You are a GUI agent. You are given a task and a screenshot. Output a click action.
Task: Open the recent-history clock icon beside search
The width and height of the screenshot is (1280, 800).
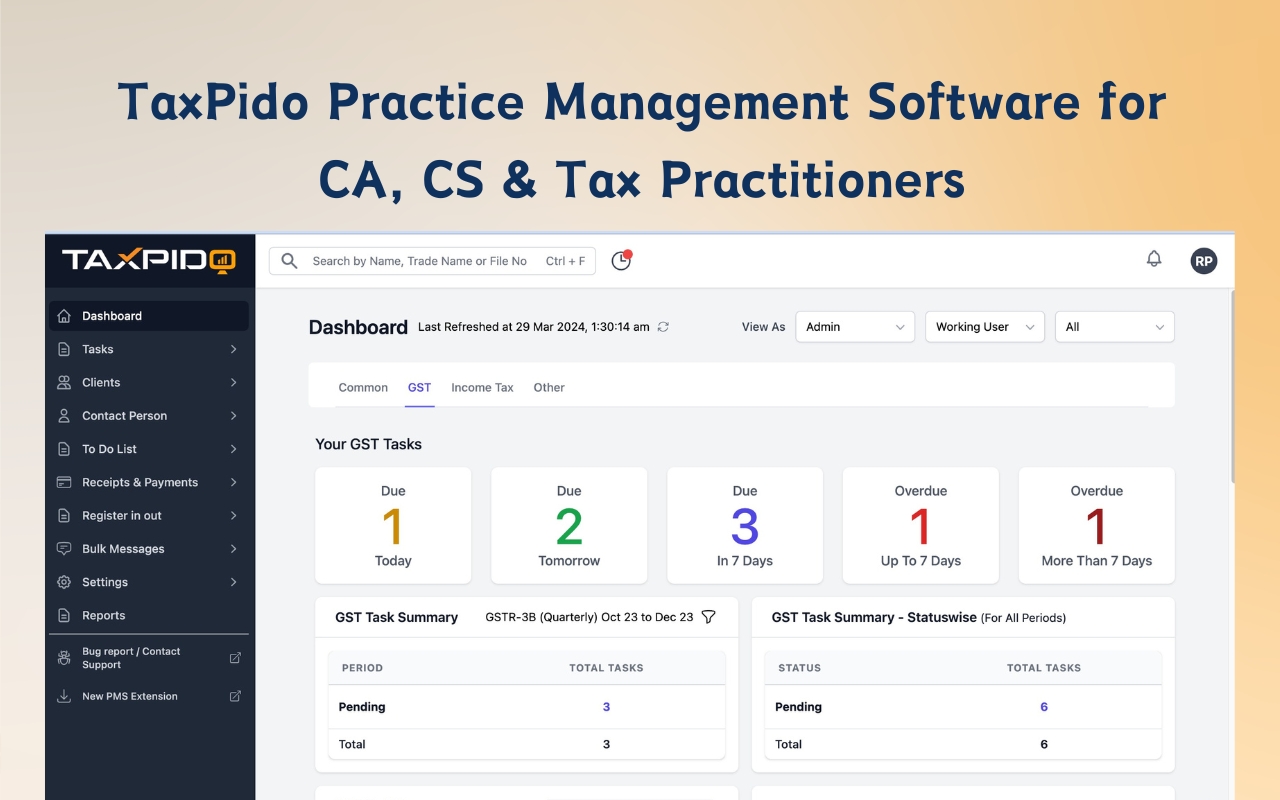pos(621,260)
